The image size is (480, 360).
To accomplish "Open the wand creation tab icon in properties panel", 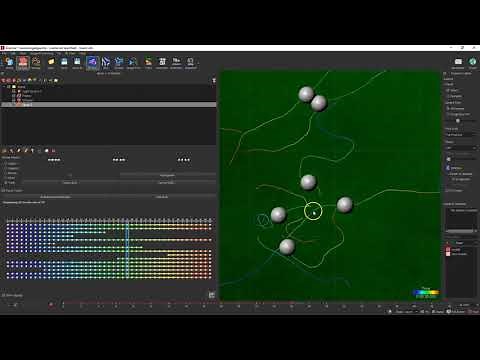I will (x=11, y=151).
